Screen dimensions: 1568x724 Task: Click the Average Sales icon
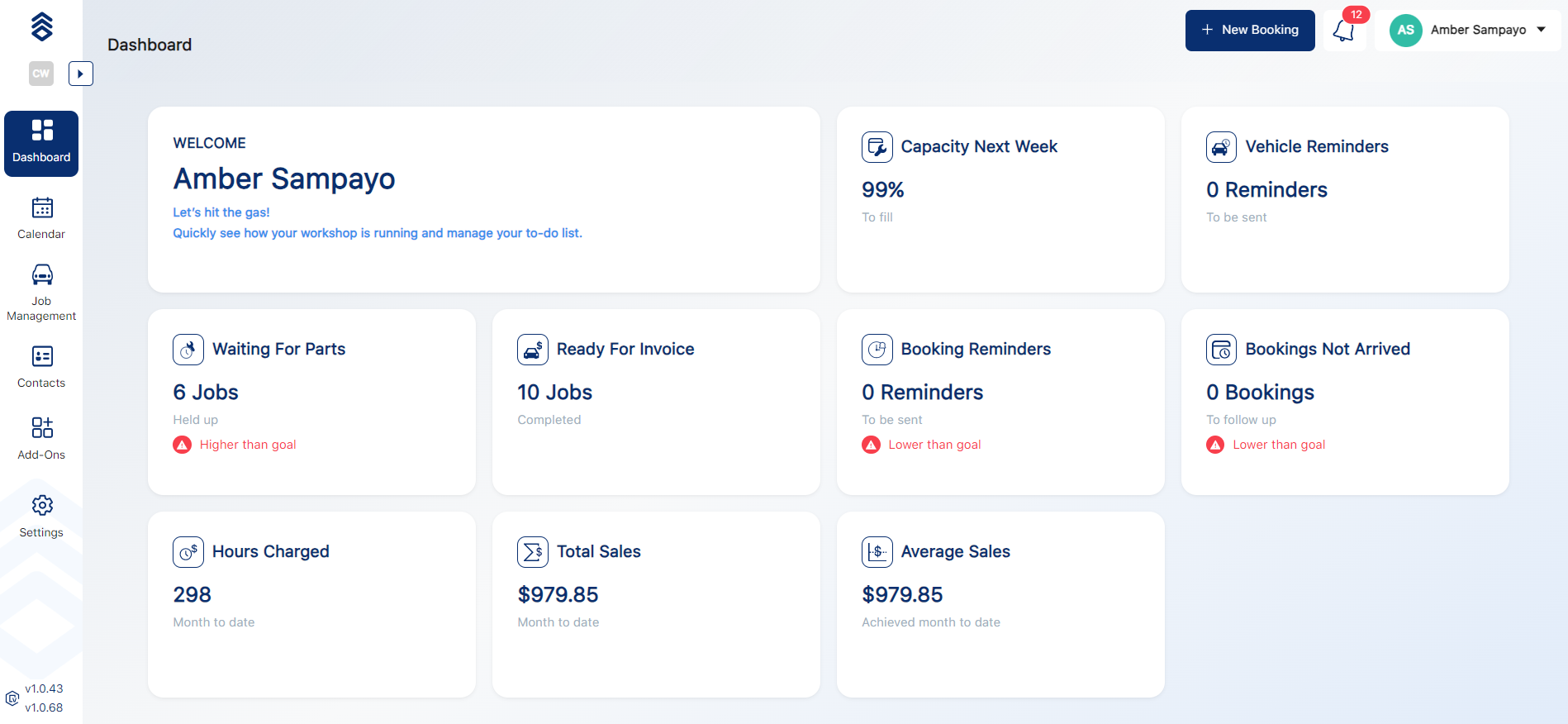[877, 552]
